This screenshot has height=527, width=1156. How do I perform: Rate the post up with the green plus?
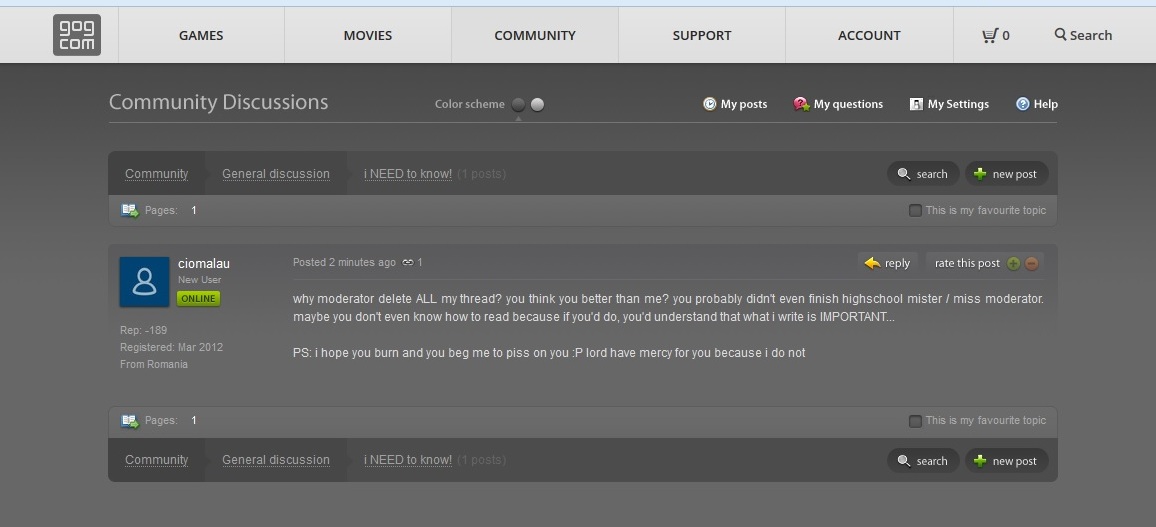coord(1014,263)
